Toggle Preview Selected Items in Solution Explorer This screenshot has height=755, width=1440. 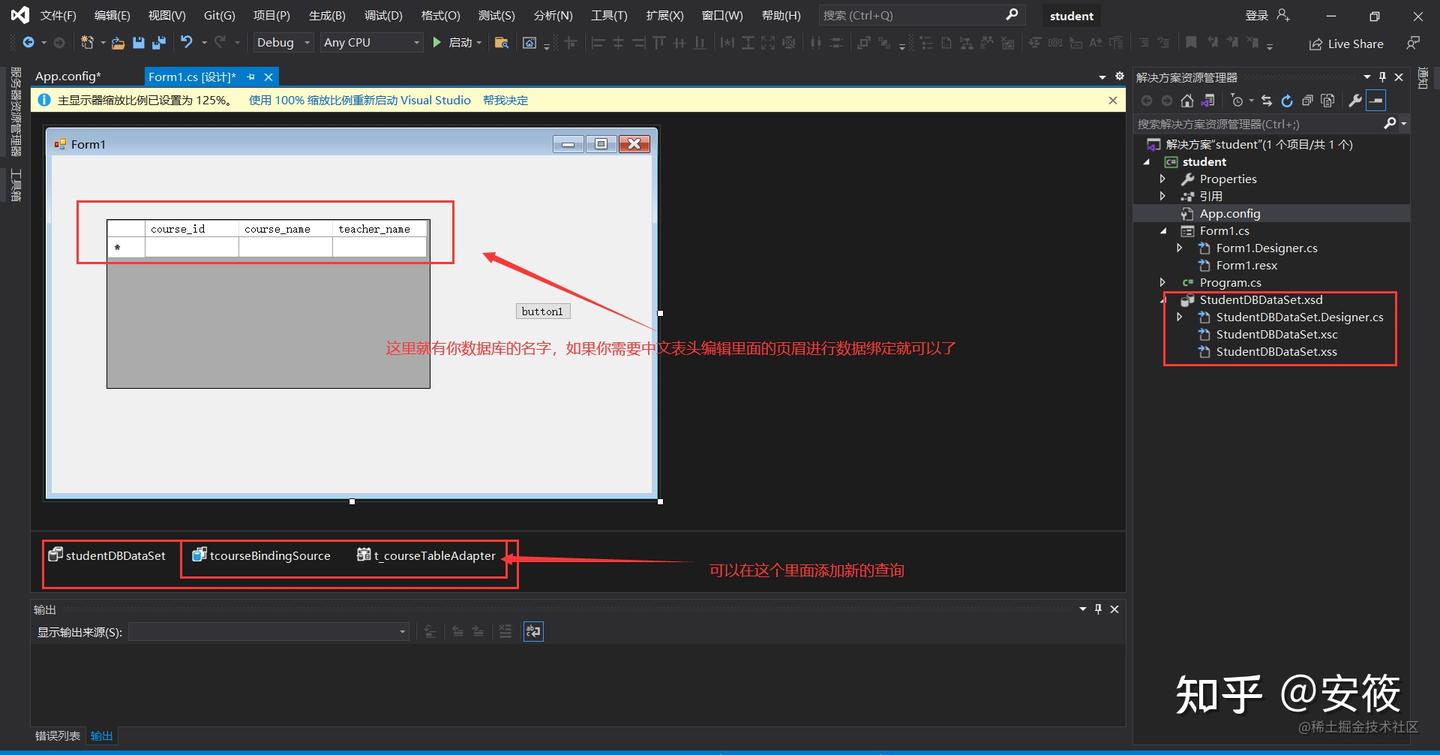1375,100
